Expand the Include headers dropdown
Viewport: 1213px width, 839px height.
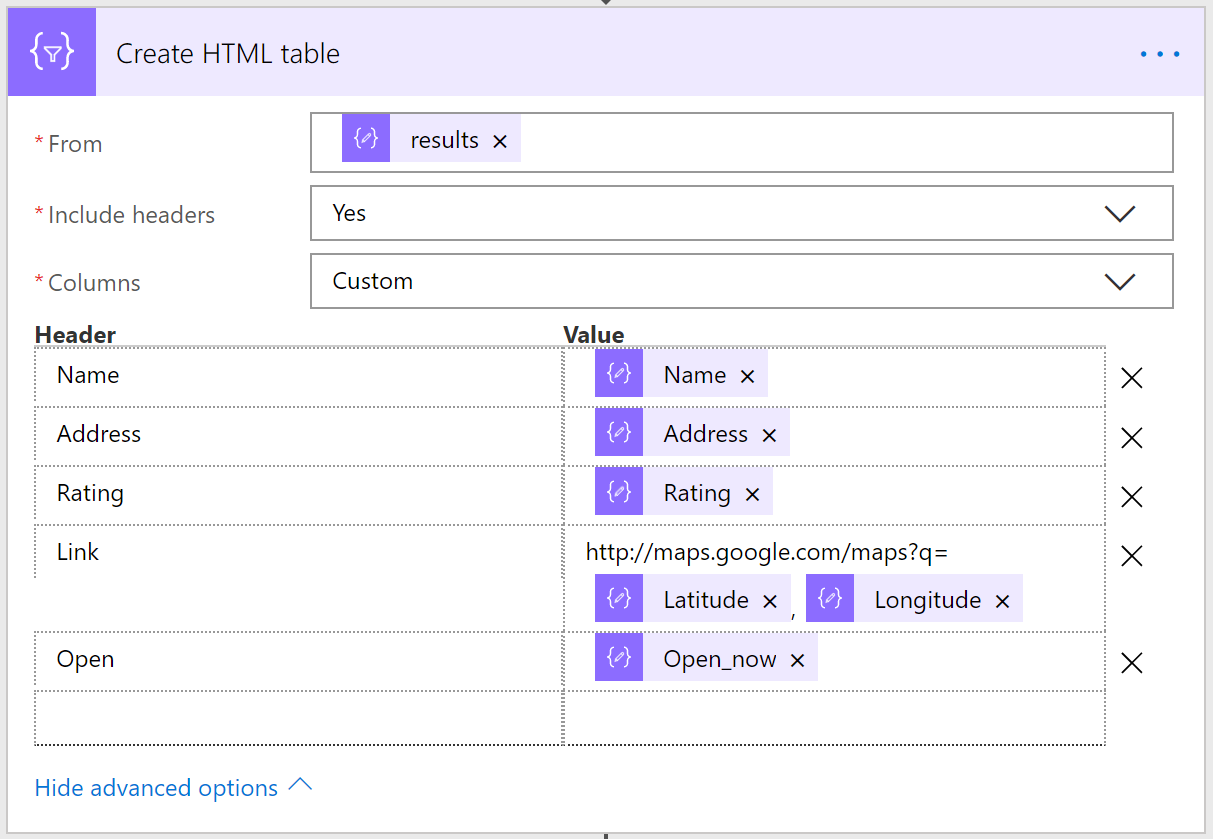click(x=1119, y=213)
